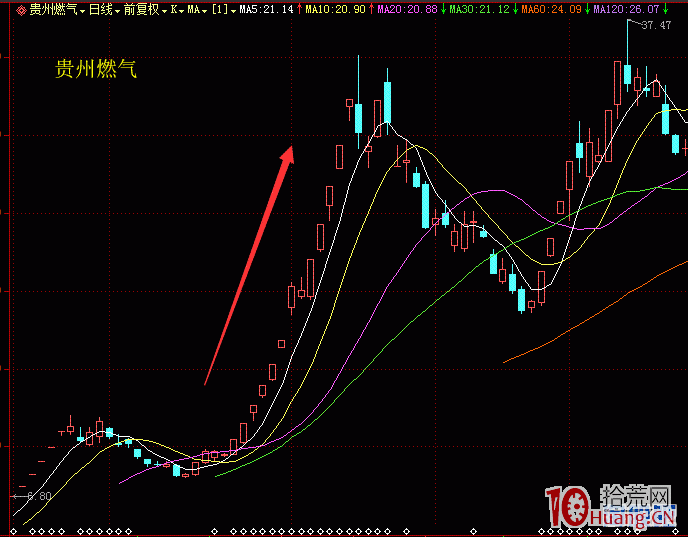Image resolution: width=688 pixels, height=537 pixels.
Task: Click the red diamond icon beside the stock name
Action: pos(21,10)
